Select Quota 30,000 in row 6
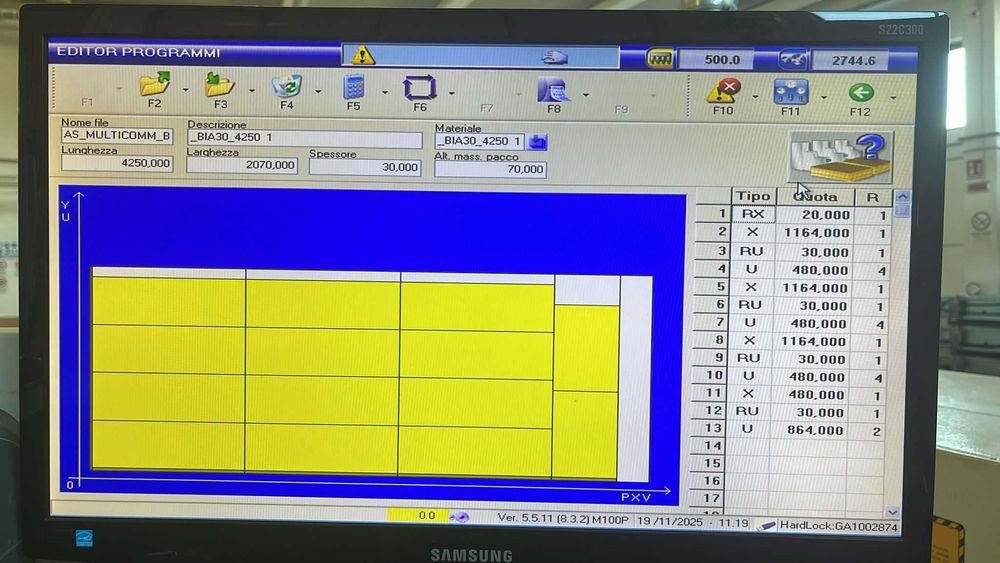Image resolution: width=1000 pixels, height=563 pixels. pos(812,305)
